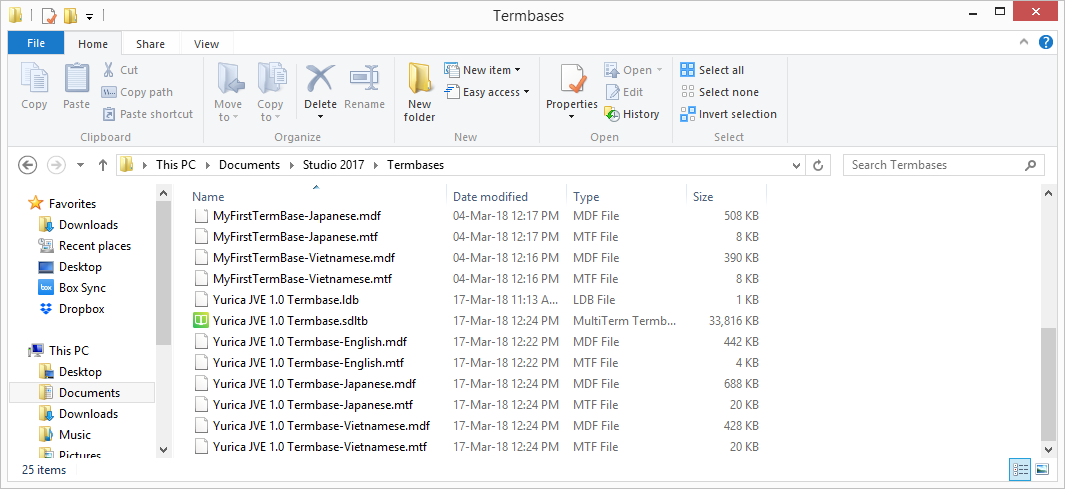The width and height of the screenshot is (1065, 489).
Task: Open Recent places in navigation pane
Action: click(x=94, y=245)
